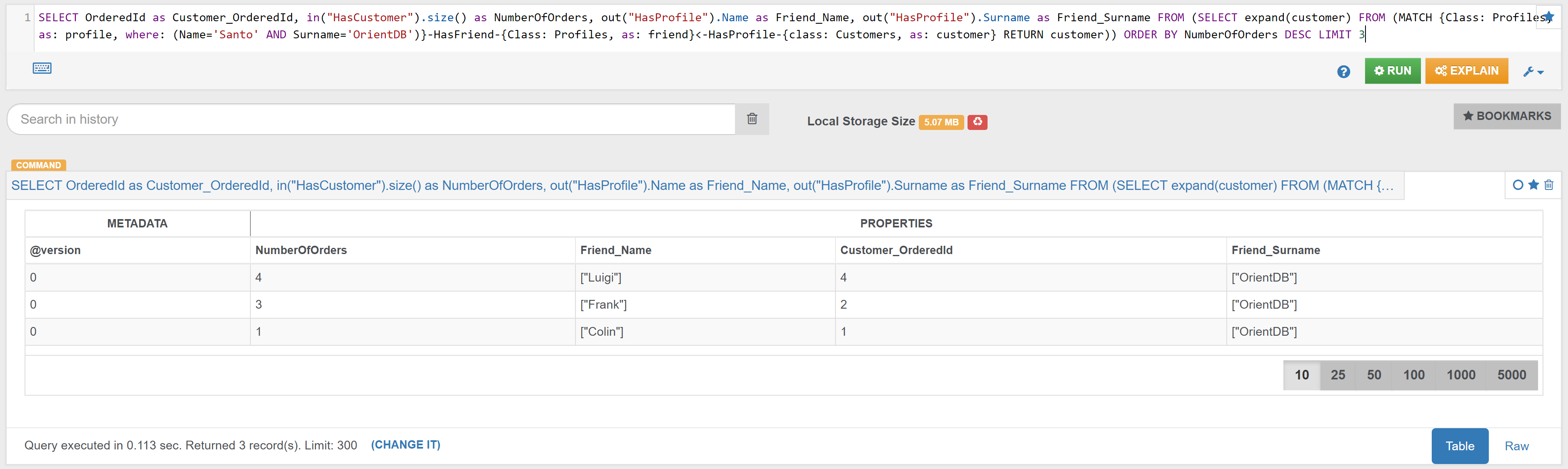Delete the executed command result
The width and height of the screenshot is (1568, 469).
tap(1548, 185)
